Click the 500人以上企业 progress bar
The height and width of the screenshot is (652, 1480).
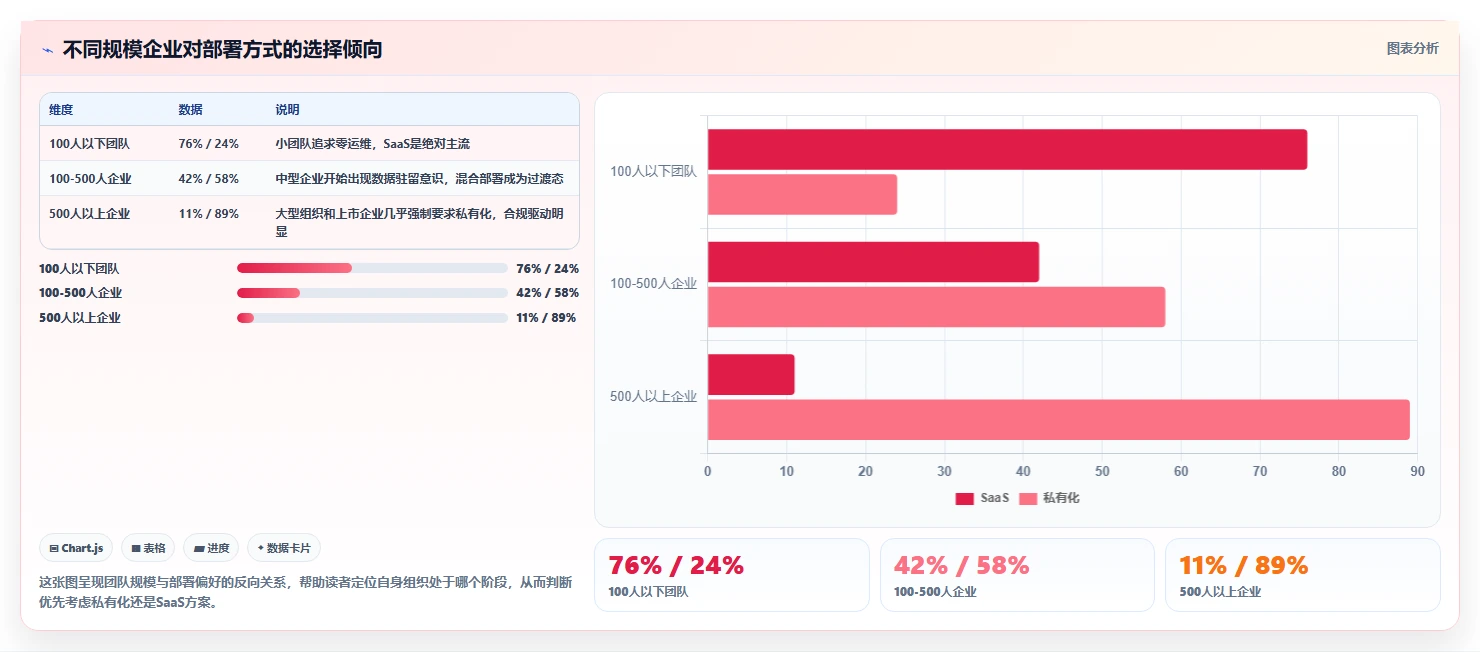pyautogui.click(x=372, y=318)
